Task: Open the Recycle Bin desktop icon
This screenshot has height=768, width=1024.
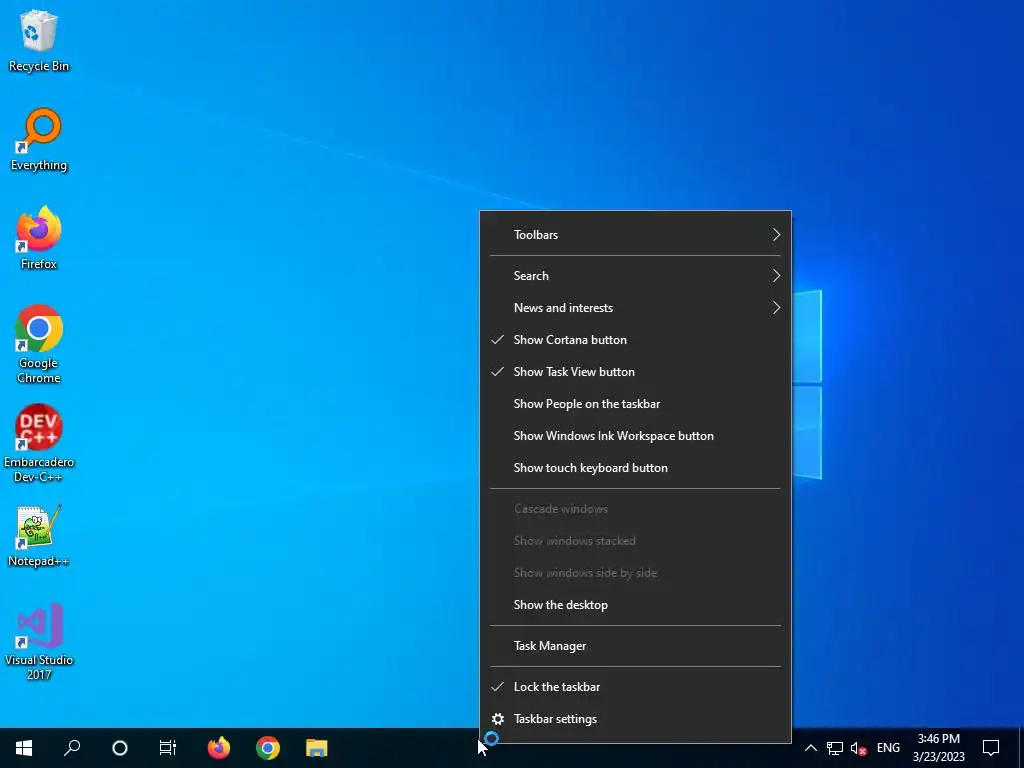Action: click(39, 40)
